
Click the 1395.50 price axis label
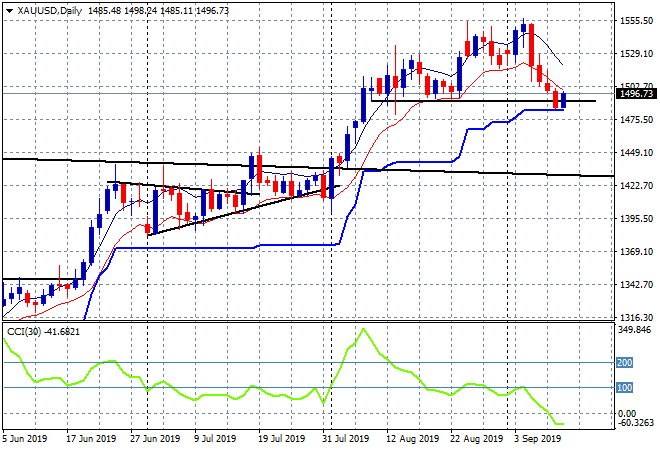[636, 218]
